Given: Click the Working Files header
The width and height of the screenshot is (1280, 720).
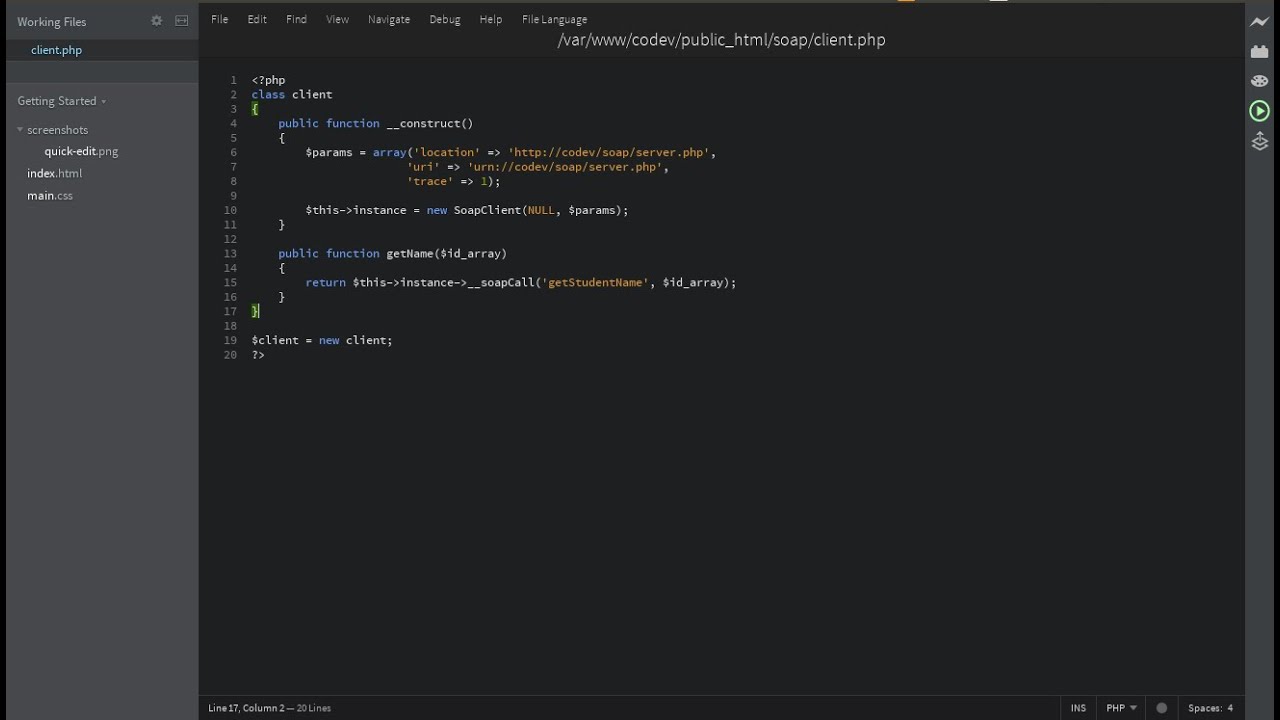Looking at the screenshot, I should [51, 22].
